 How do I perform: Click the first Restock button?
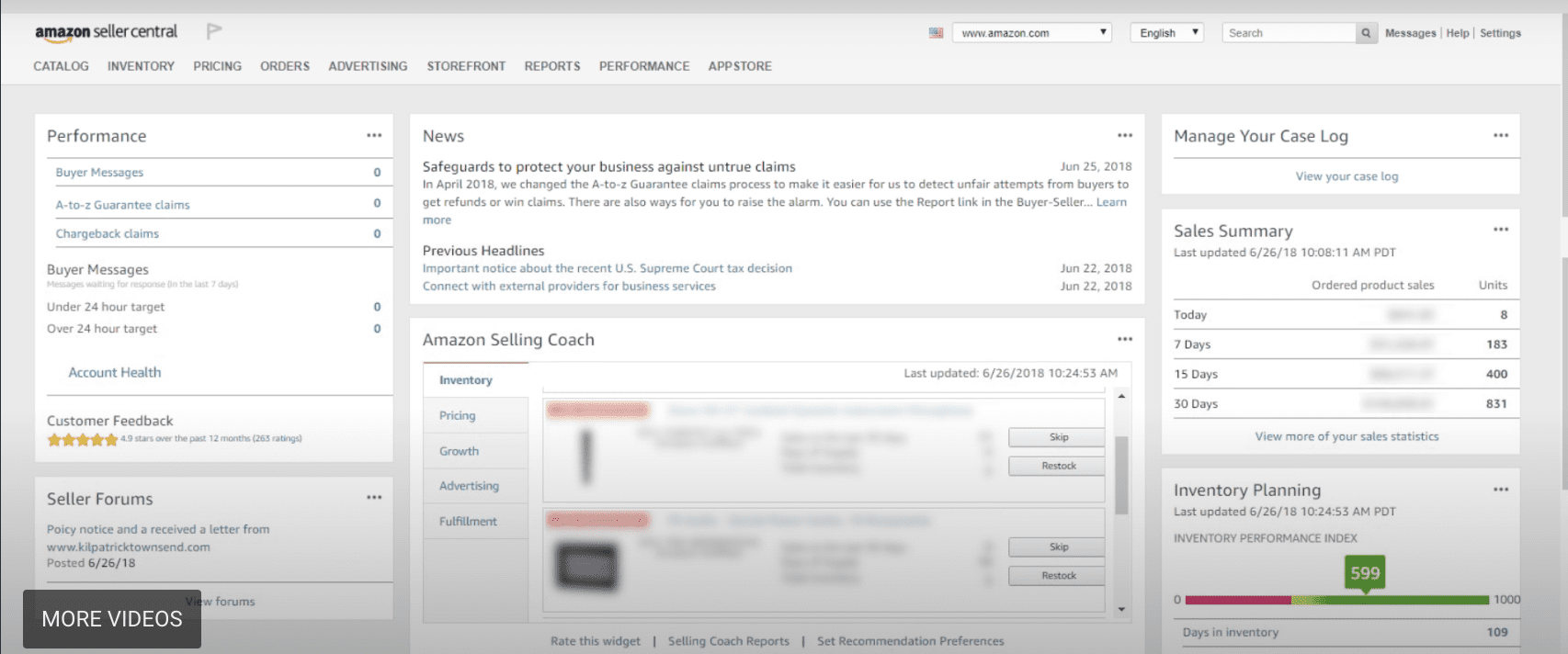click(x=1058, y=467)
